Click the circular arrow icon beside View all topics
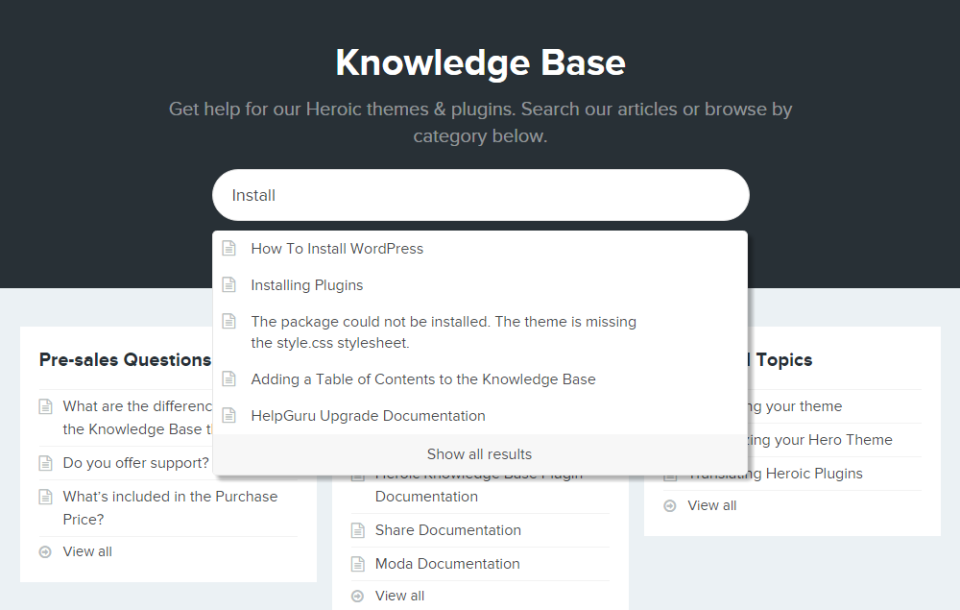 (668, 505)
